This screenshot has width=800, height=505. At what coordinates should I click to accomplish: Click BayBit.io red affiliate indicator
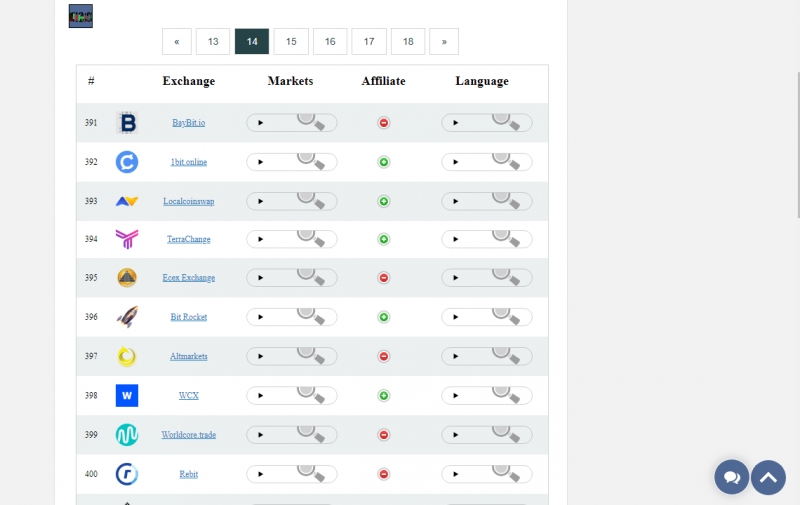(x=384, y=123)
